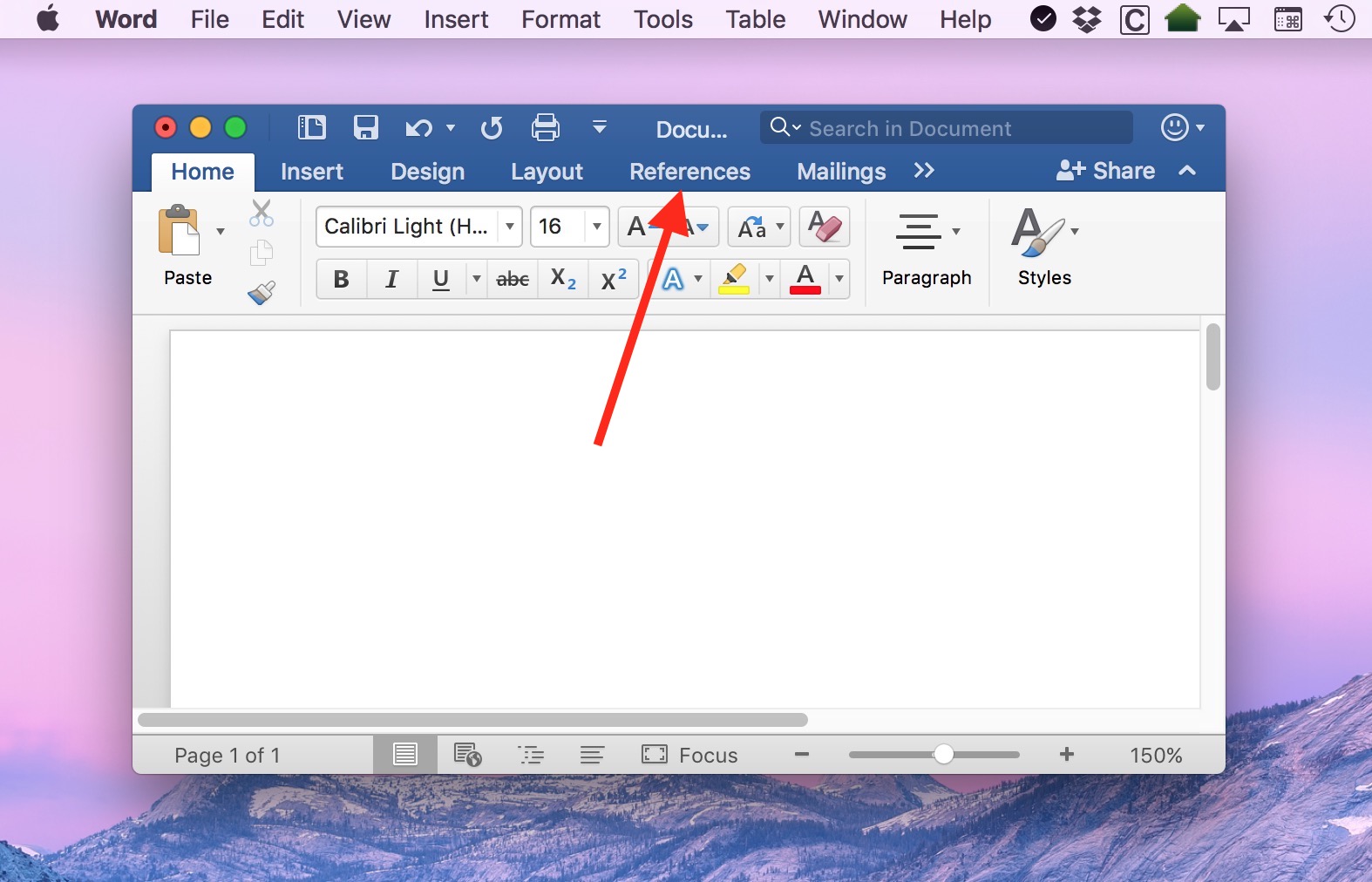The width and height of the screenshot is (1372, 882).
Task: Click in Search in Document field
Action: pos(947,128)
